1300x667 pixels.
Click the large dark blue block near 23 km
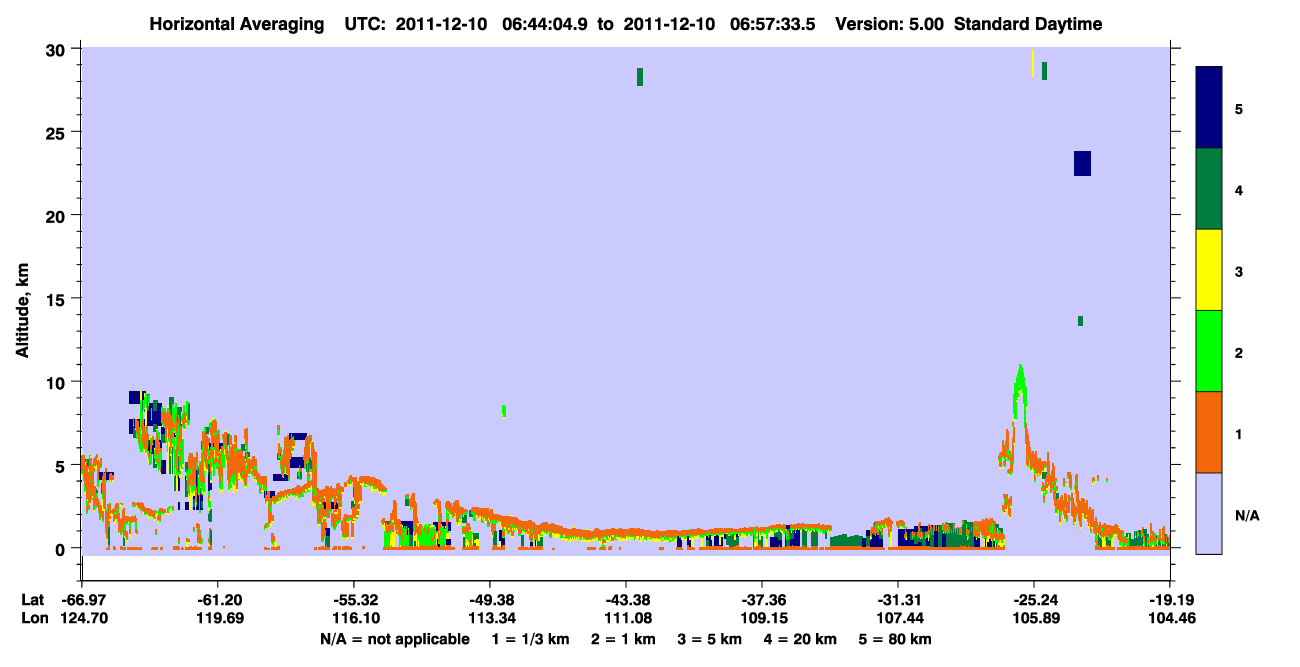point(1082,163)
